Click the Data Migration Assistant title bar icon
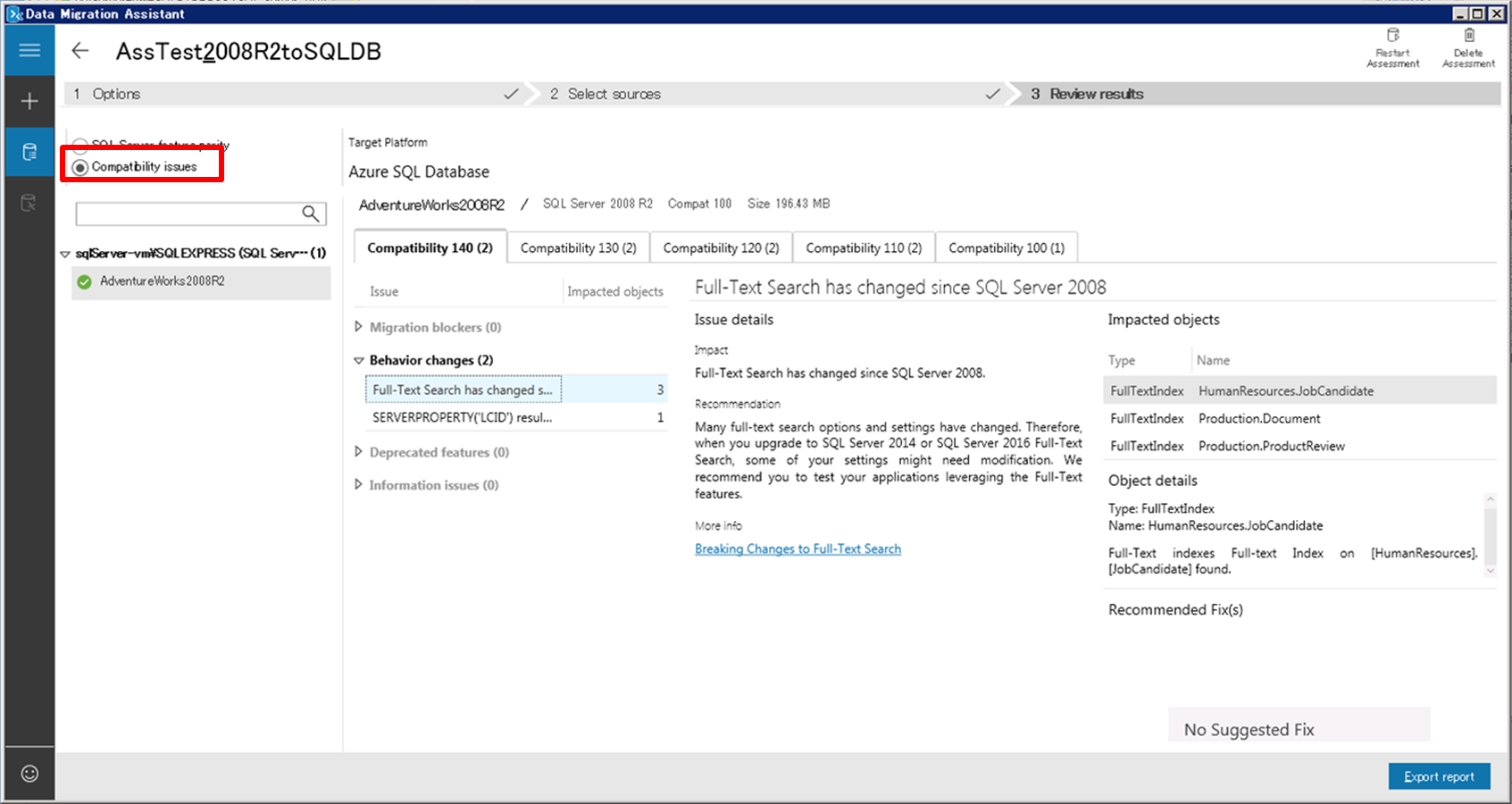1512x804 pixels. [x=15, y=13]
